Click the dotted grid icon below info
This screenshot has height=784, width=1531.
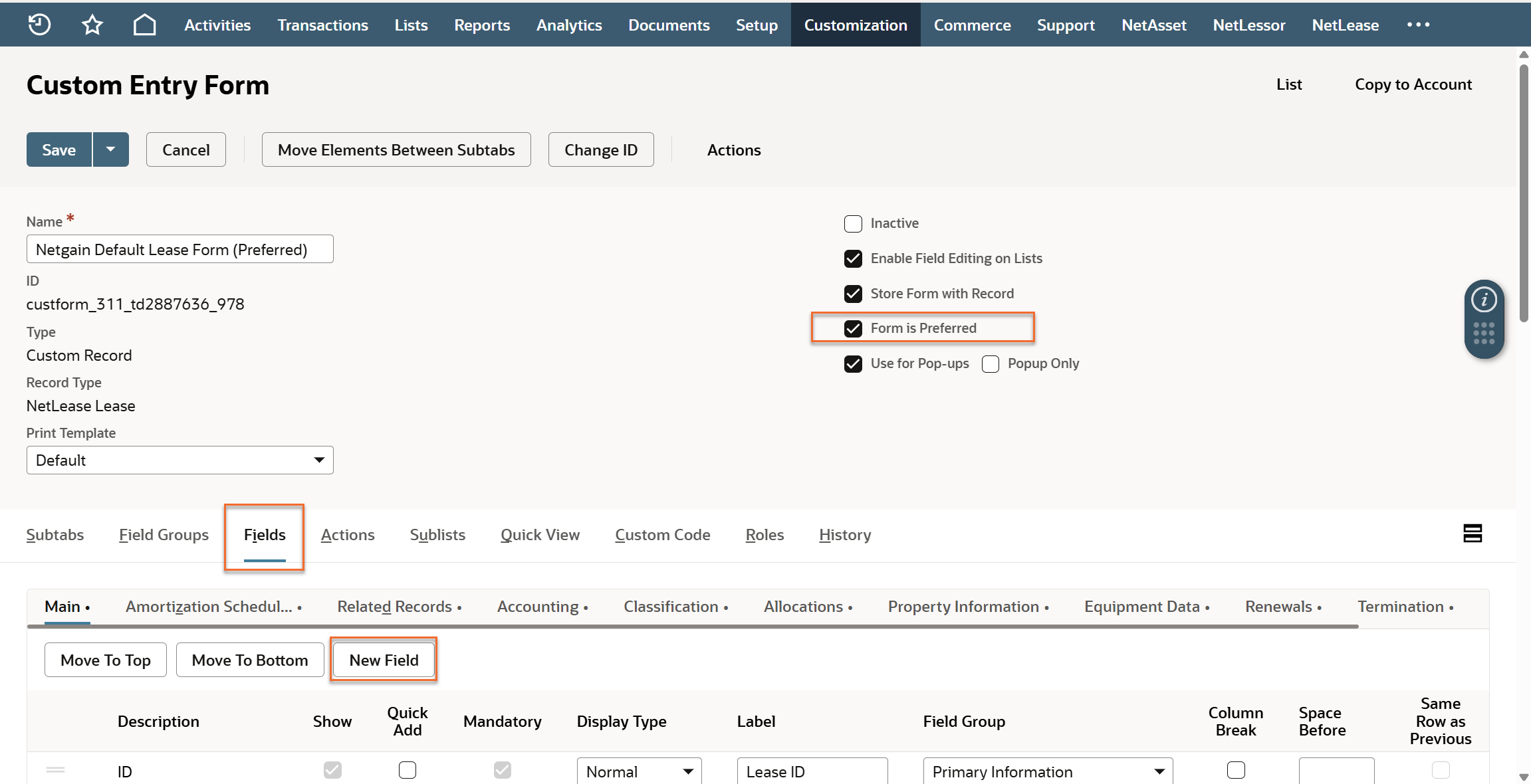click(1484, 333)
